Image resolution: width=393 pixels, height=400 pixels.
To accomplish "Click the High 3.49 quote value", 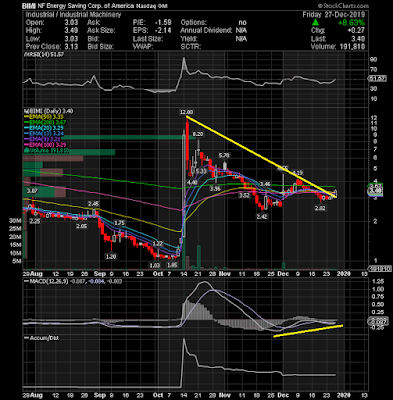I will click(x=71, y=31).
